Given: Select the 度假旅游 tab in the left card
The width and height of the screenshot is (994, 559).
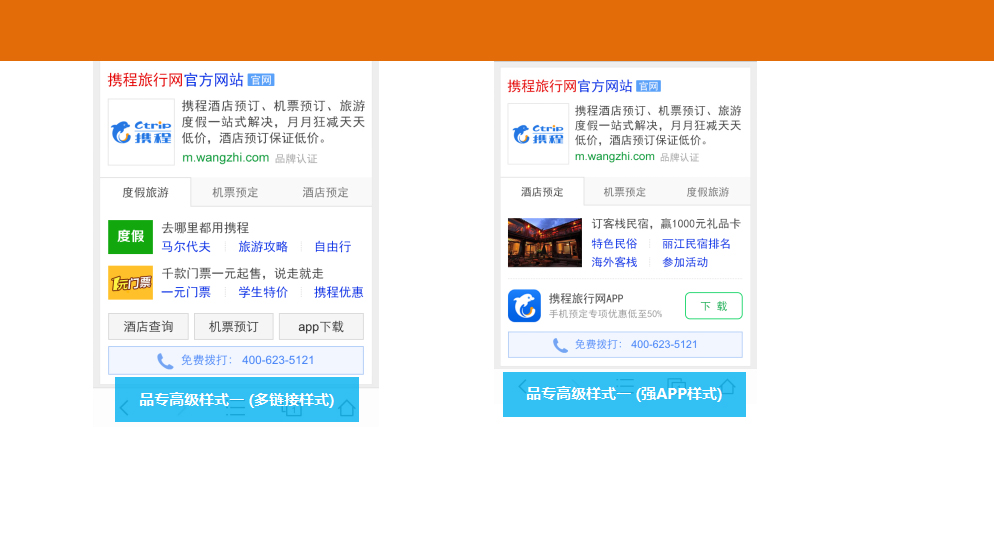Looking at the screenshot, I should point(145,192).
